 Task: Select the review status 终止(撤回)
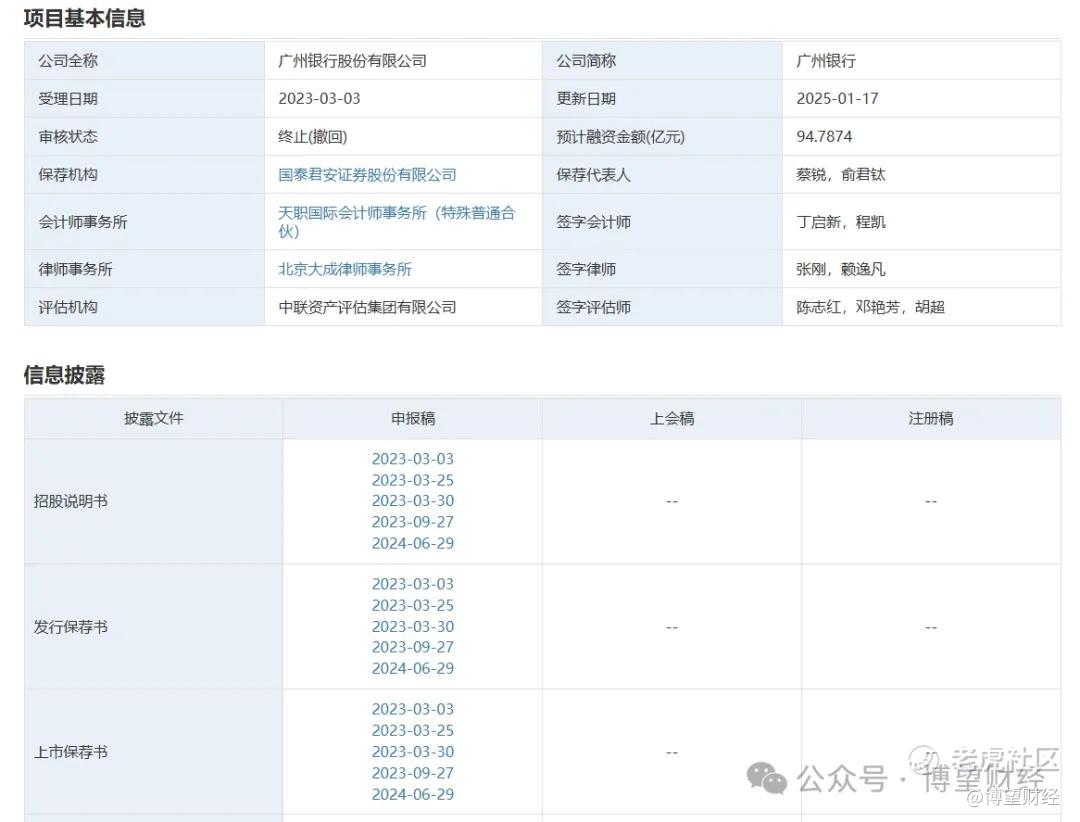313,137
